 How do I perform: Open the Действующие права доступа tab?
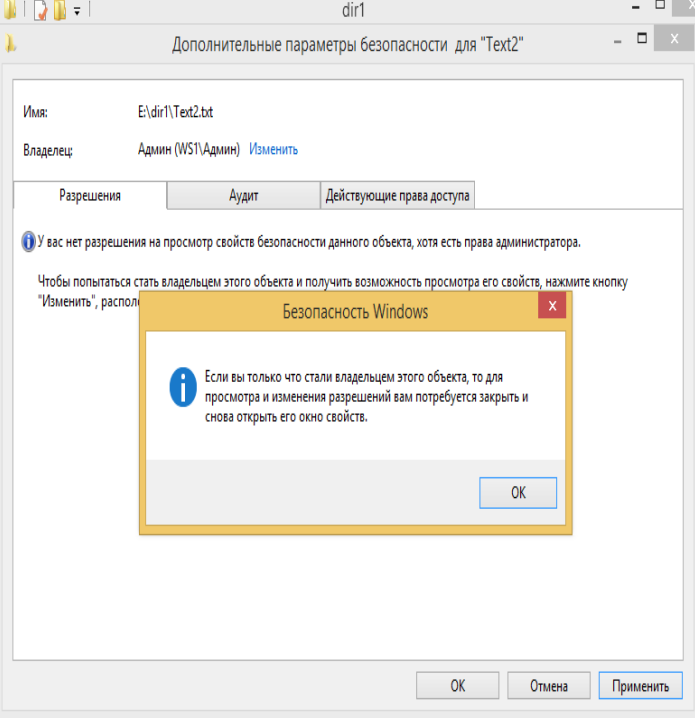coord(397,196)
